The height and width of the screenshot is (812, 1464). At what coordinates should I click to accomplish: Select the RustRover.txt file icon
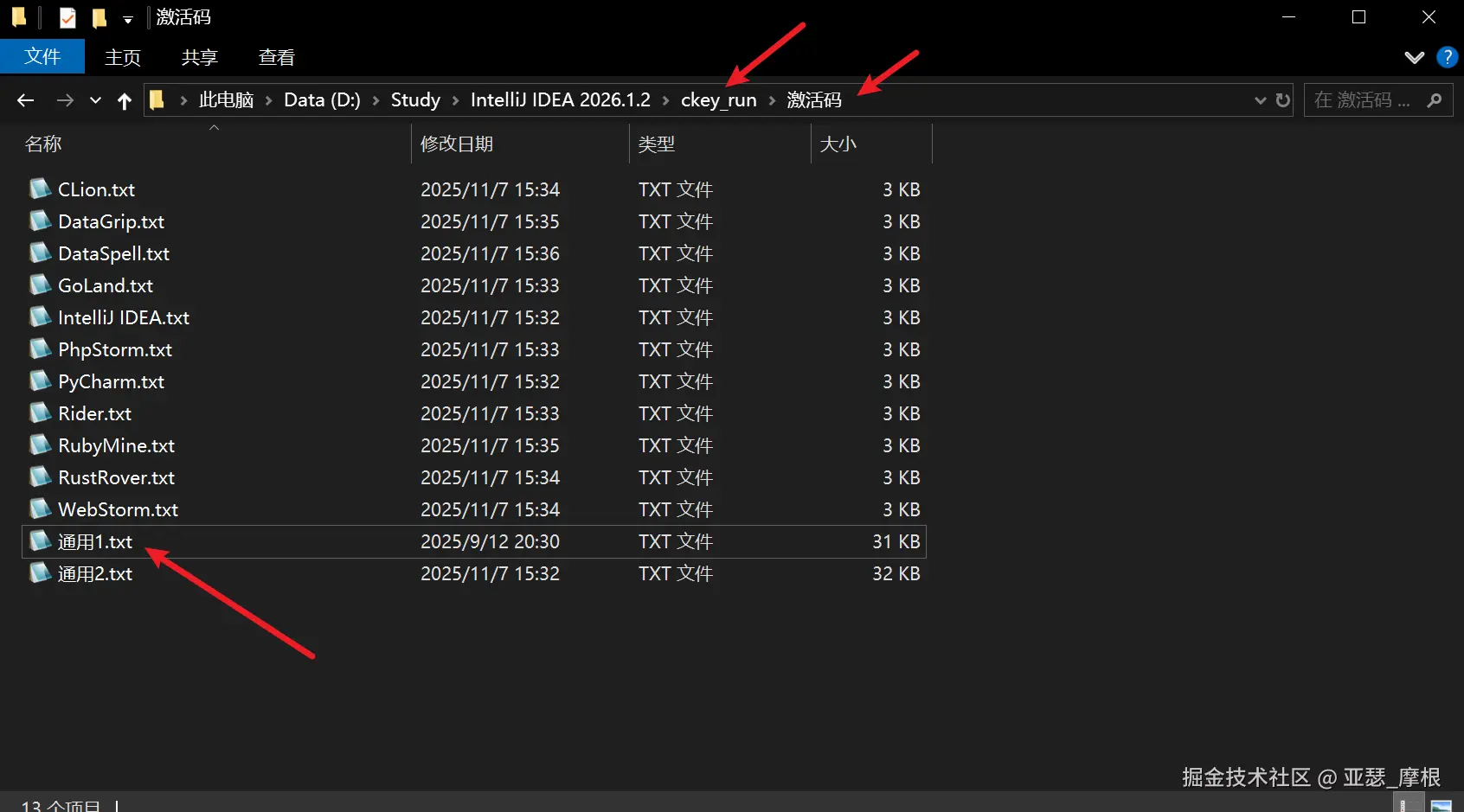tap(40, 476)
